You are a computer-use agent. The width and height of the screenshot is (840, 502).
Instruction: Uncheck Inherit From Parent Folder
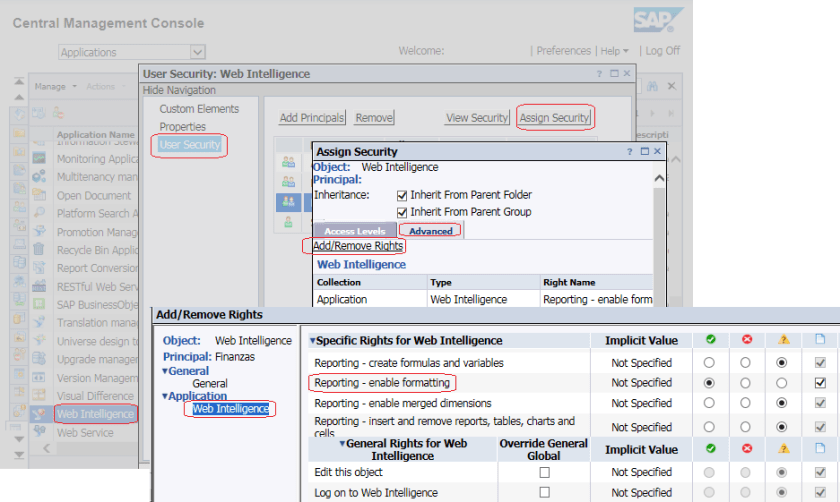click(403, 195)
